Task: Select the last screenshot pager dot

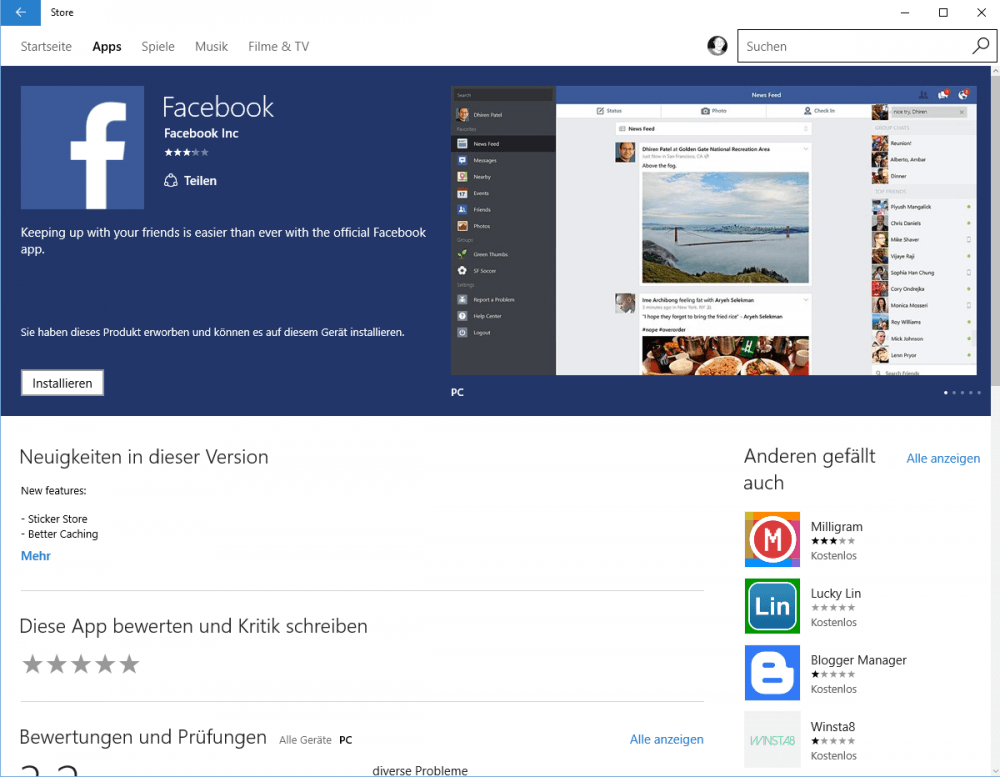Action: click(979, 392)
